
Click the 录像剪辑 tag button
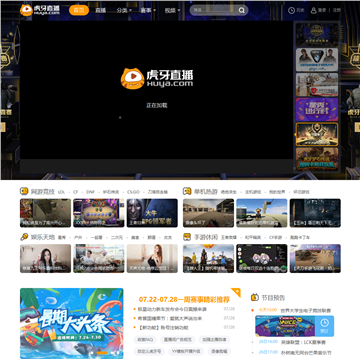click(x=219, y=351)
